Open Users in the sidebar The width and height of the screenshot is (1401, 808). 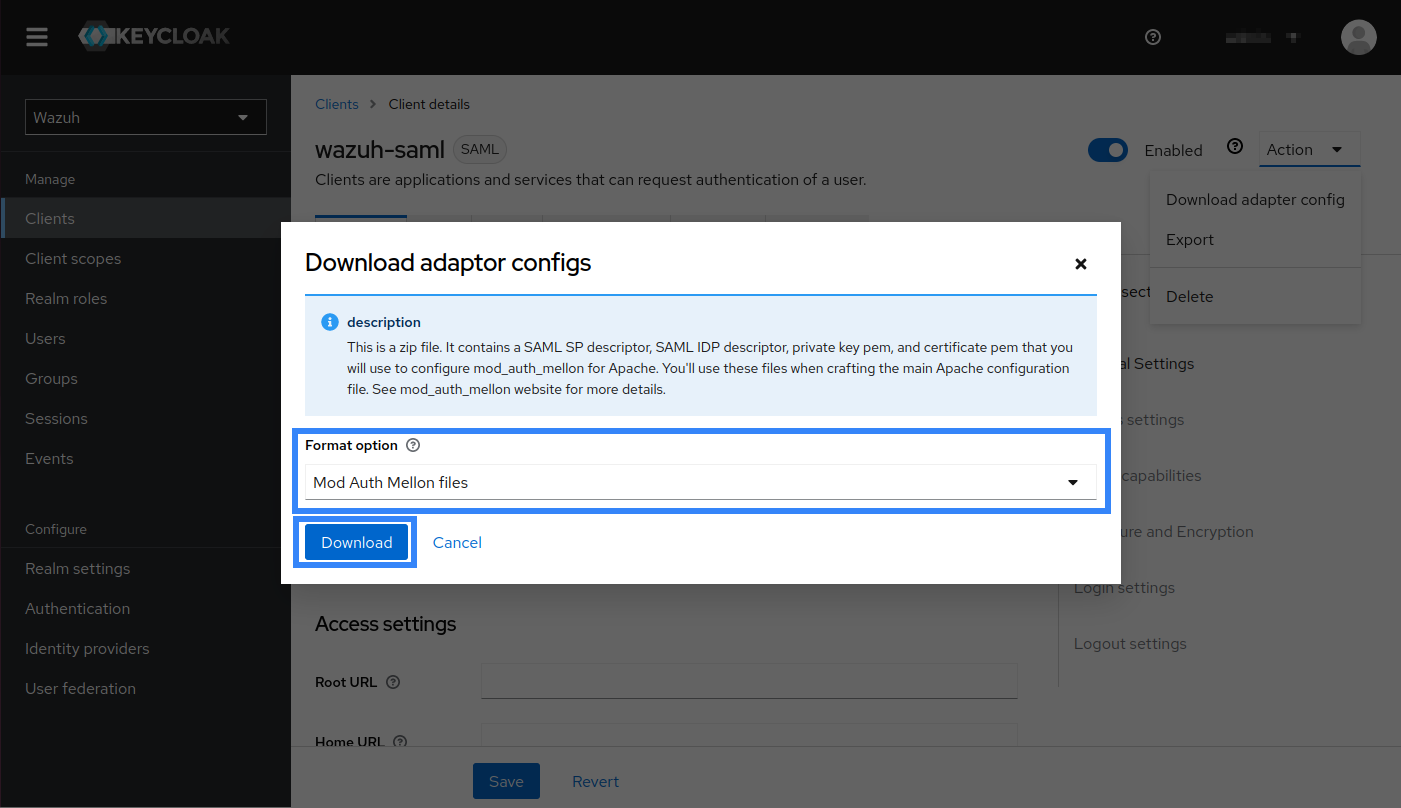tap(145, 338)
